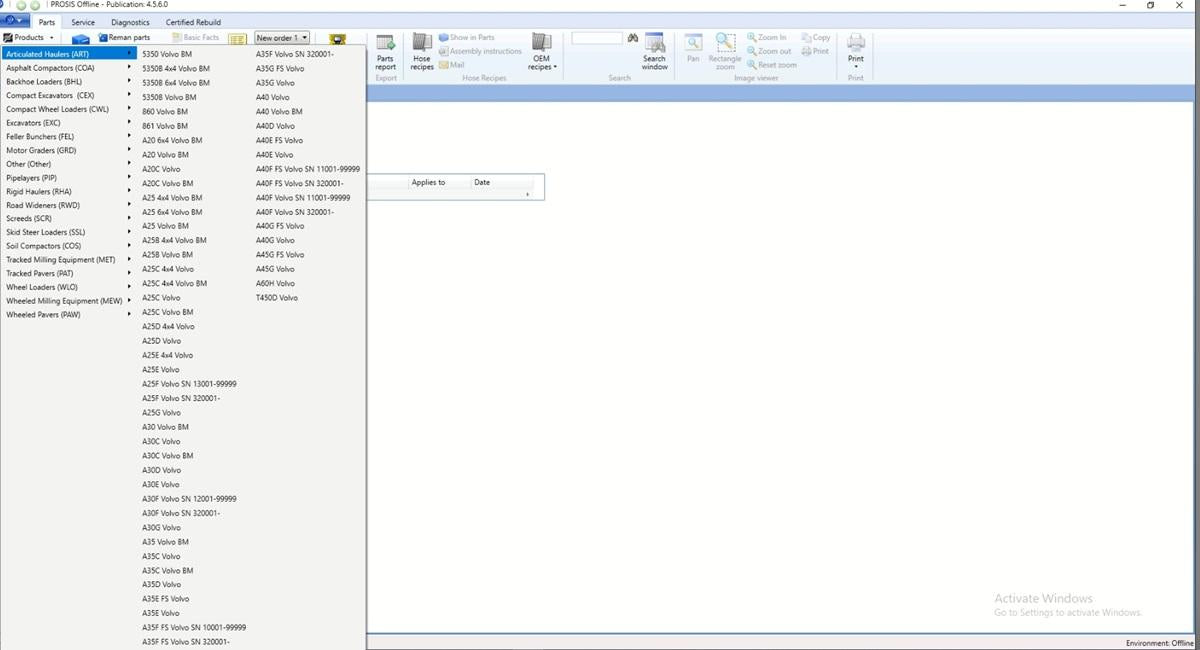Choose model A35F Volvo SN 320001-
Image resolution: width=1200 pixels, height=650 pixels.
pos(295,54)
